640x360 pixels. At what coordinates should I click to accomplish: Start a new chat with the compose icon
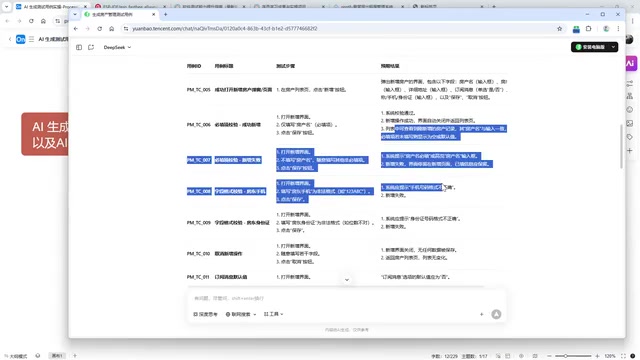pyautogui.click(x=91, y=47)
